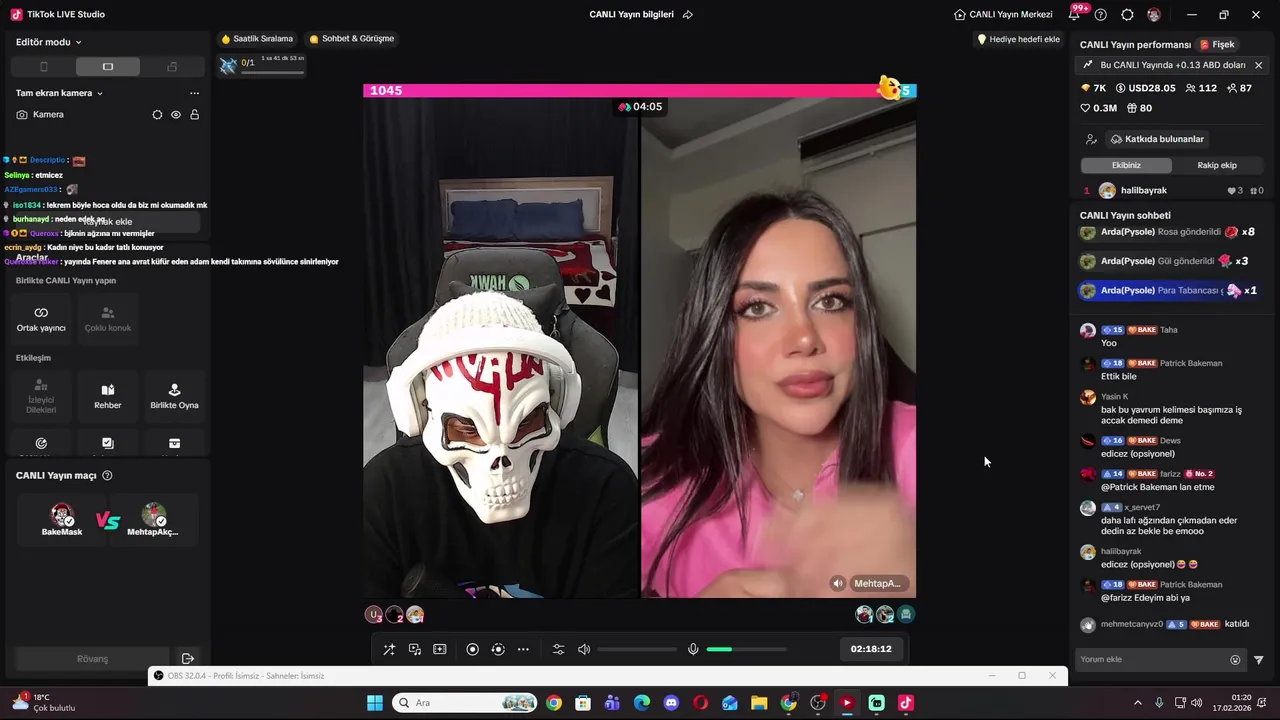Switch to the Rakip ekip tab
Image resolution: width=1280 pixels, height=720 pixels.
point(1217,165)
